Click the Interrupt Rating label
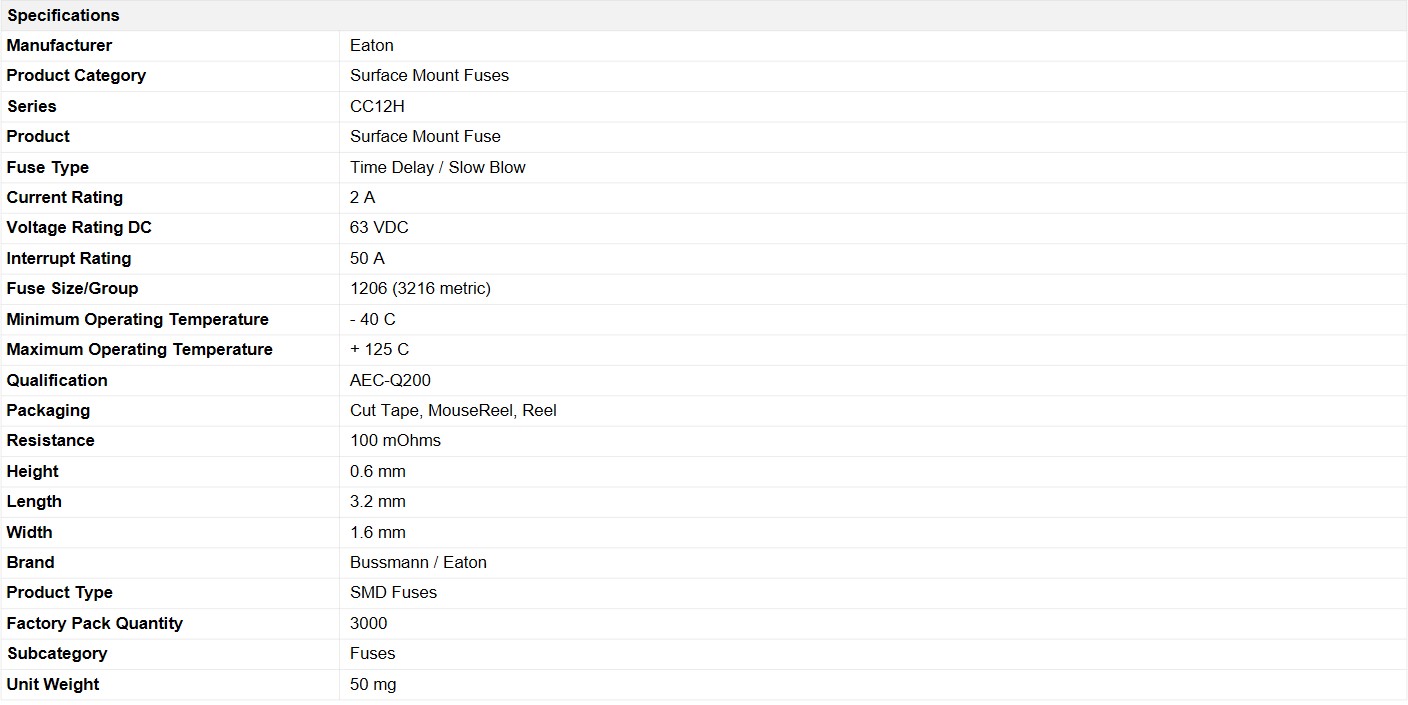Viewport: 1408px width, 705px height. (69, 258)
